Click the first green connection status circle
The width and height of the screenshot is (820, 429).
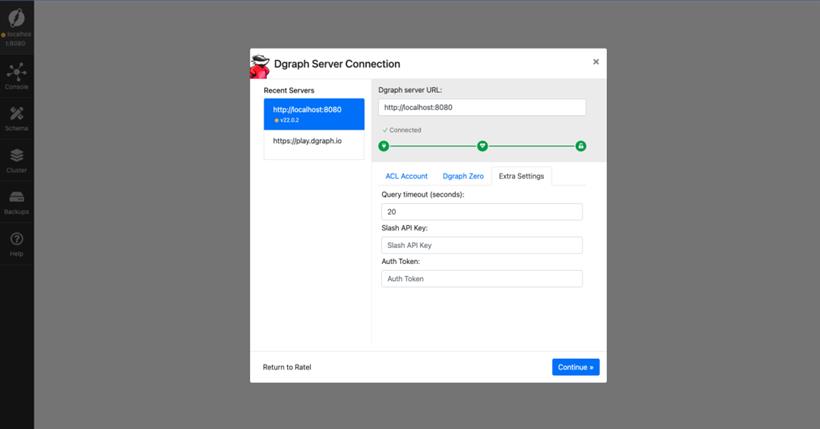pos(384,146)
